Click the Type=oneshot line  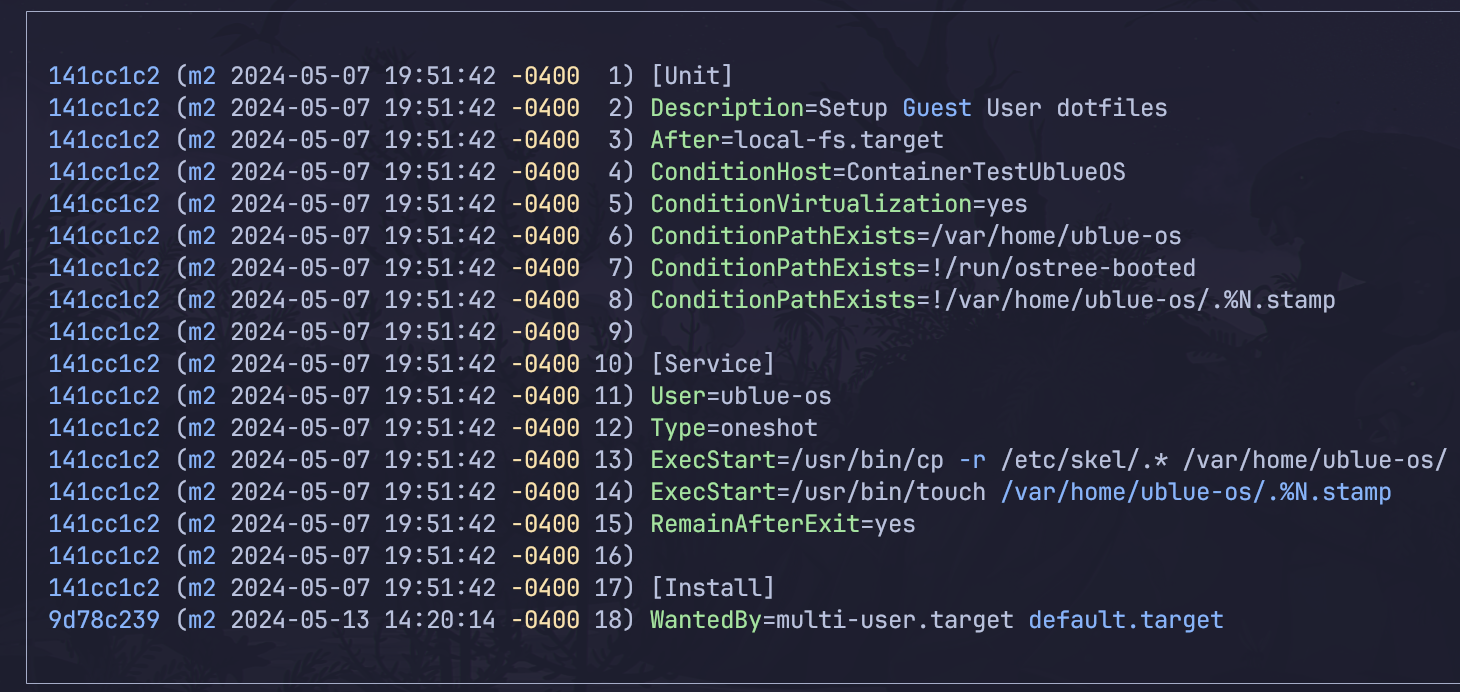(x=734, y=428)
